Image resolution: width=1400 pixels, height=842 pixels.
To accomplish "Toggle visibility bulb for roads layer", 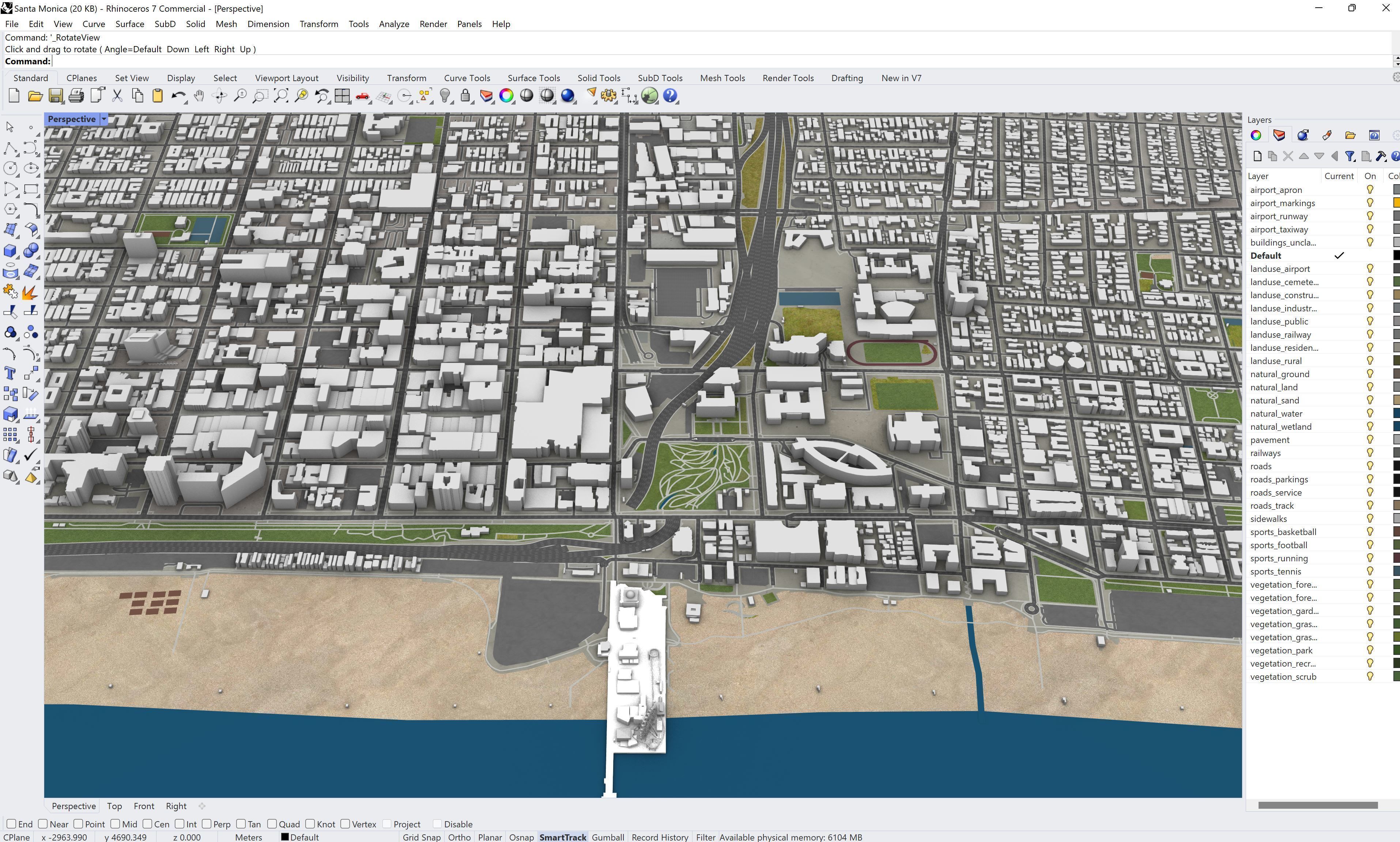I will coord(1370,466).
